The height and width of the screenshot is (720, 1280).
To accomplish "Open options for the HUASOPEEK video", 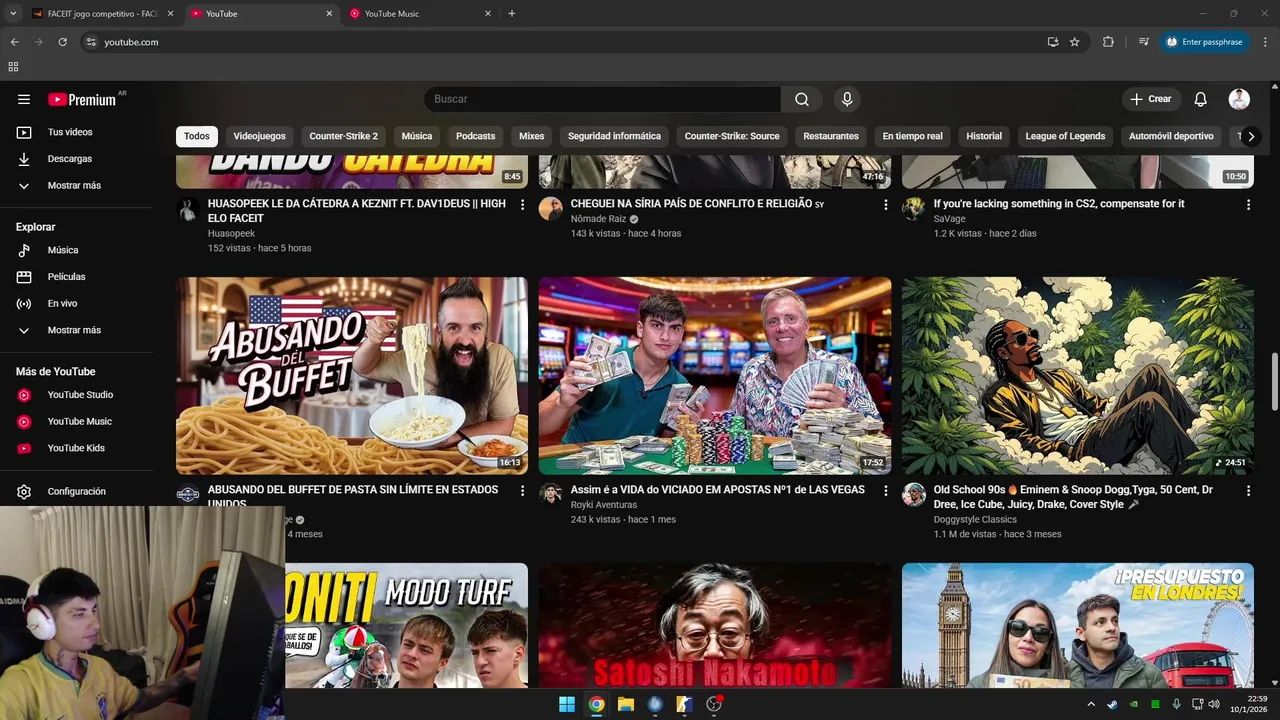I will coord(522,205).
